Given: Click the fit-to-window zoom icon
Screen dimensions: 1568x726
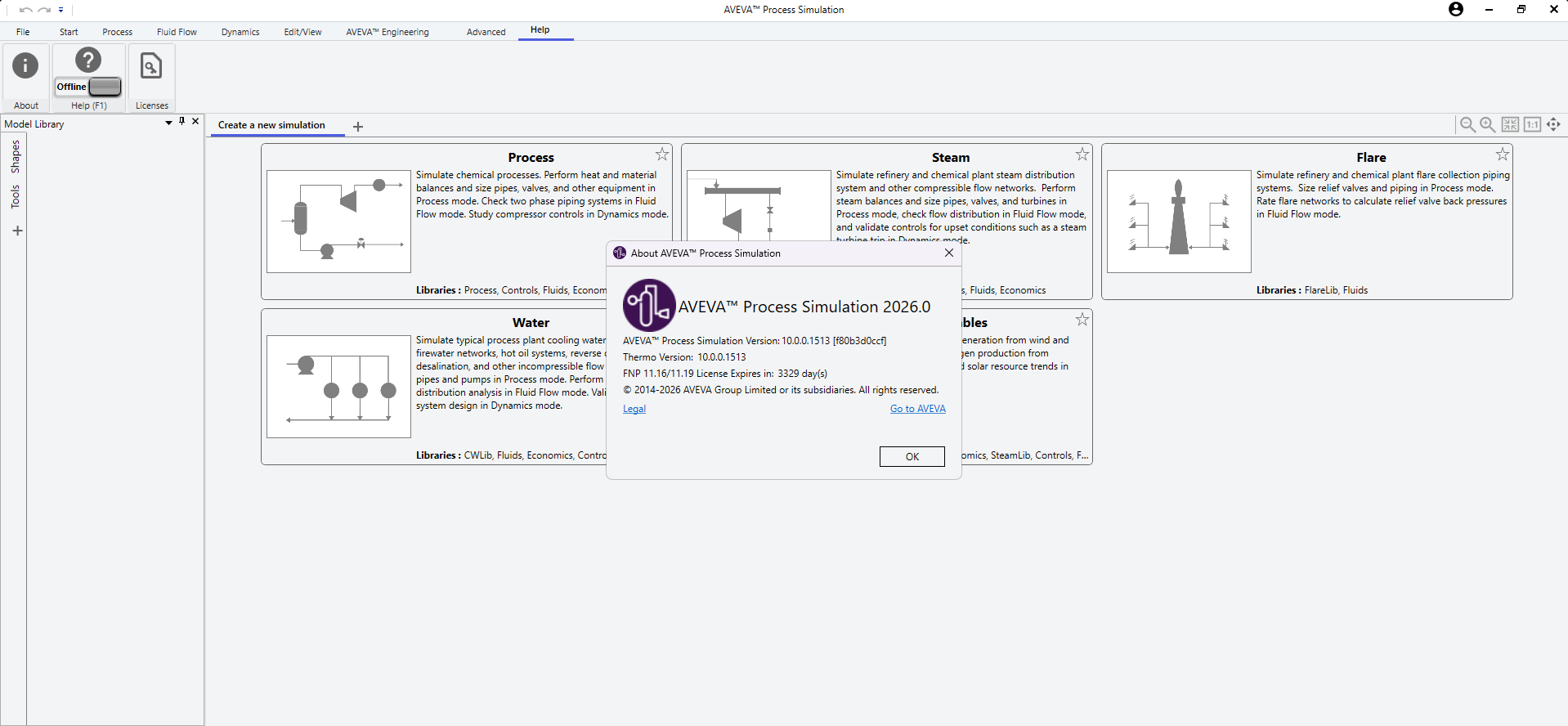Looking at the screenshot, I should 1510,124.
